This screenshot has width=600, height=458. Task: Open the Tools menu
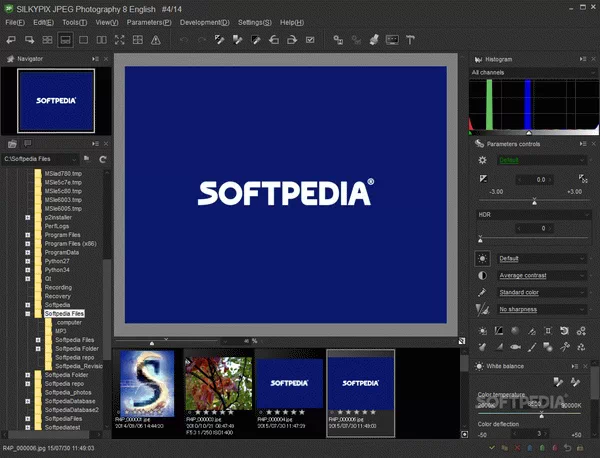[x=75, y=23]
